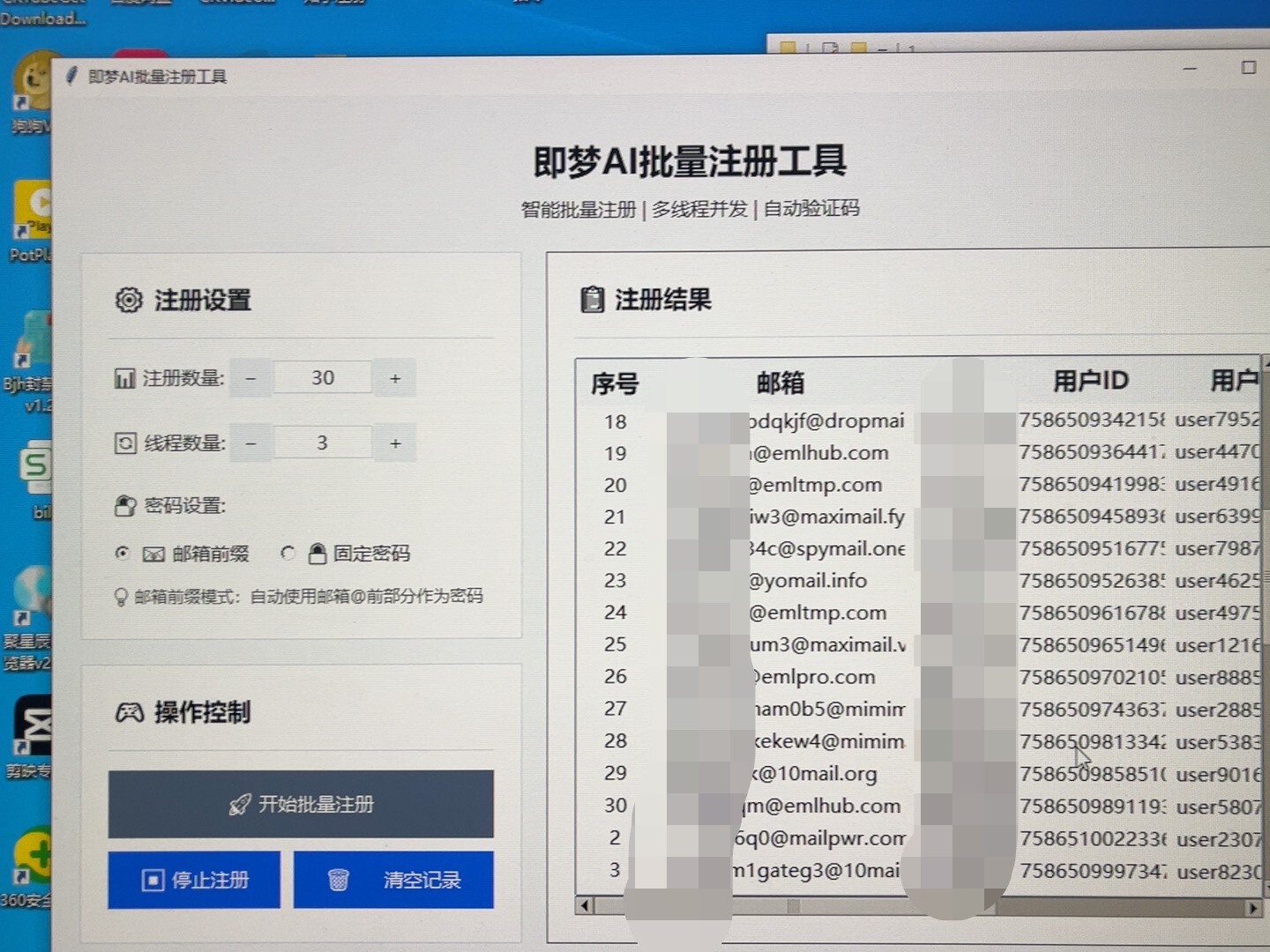Screen dimensions: 1270x952
Task: Click the @dropmai email in row 18
Action: pos(827,421)
